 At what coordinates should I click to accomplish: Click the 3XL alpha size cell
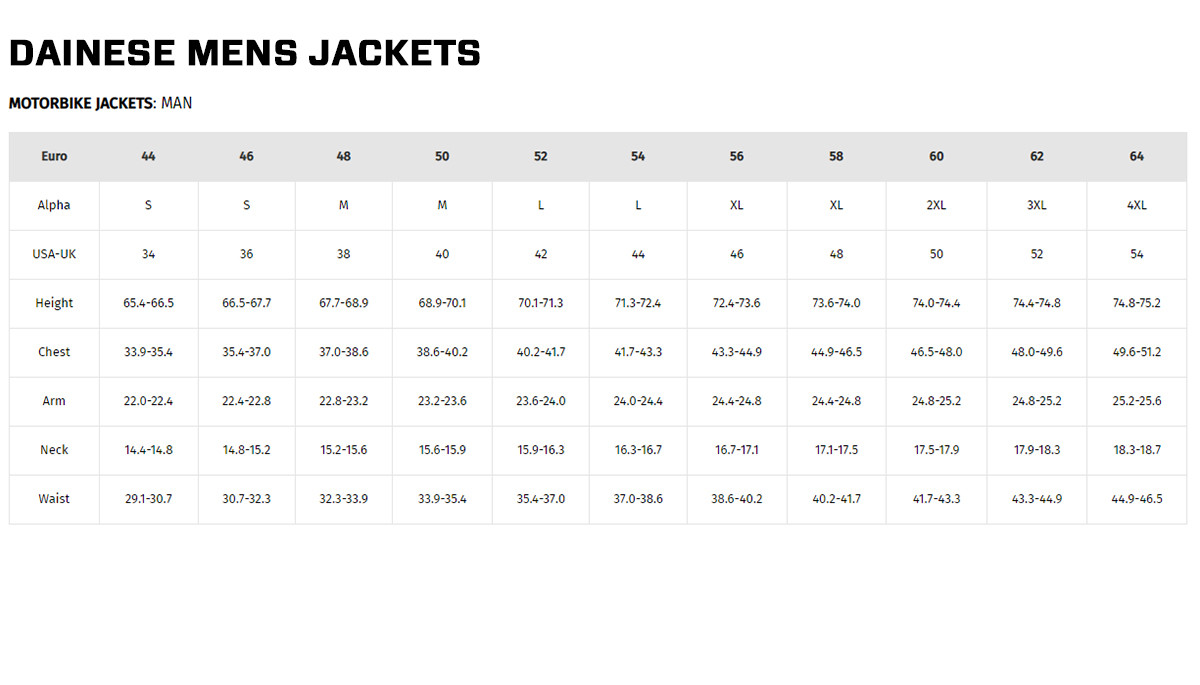[1037, 205]
